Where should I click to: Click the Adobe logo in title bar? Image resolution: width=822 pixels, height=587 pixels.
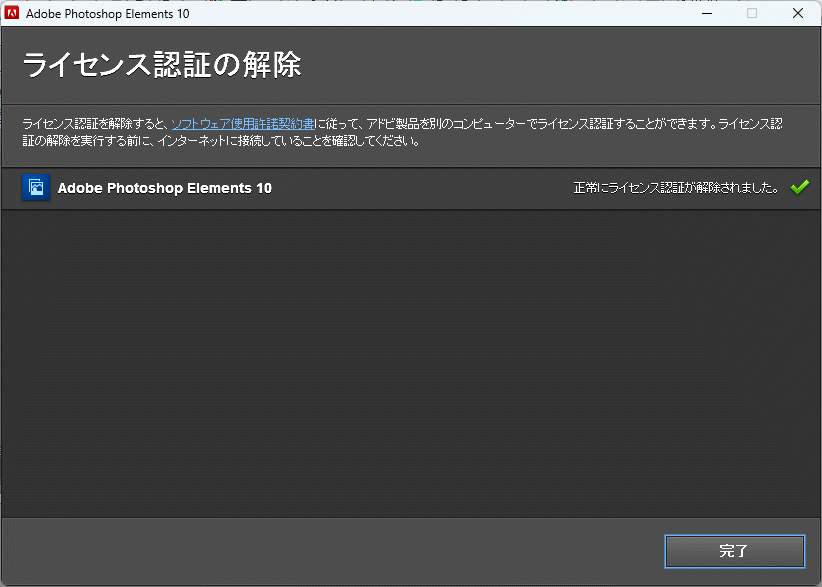13,13
